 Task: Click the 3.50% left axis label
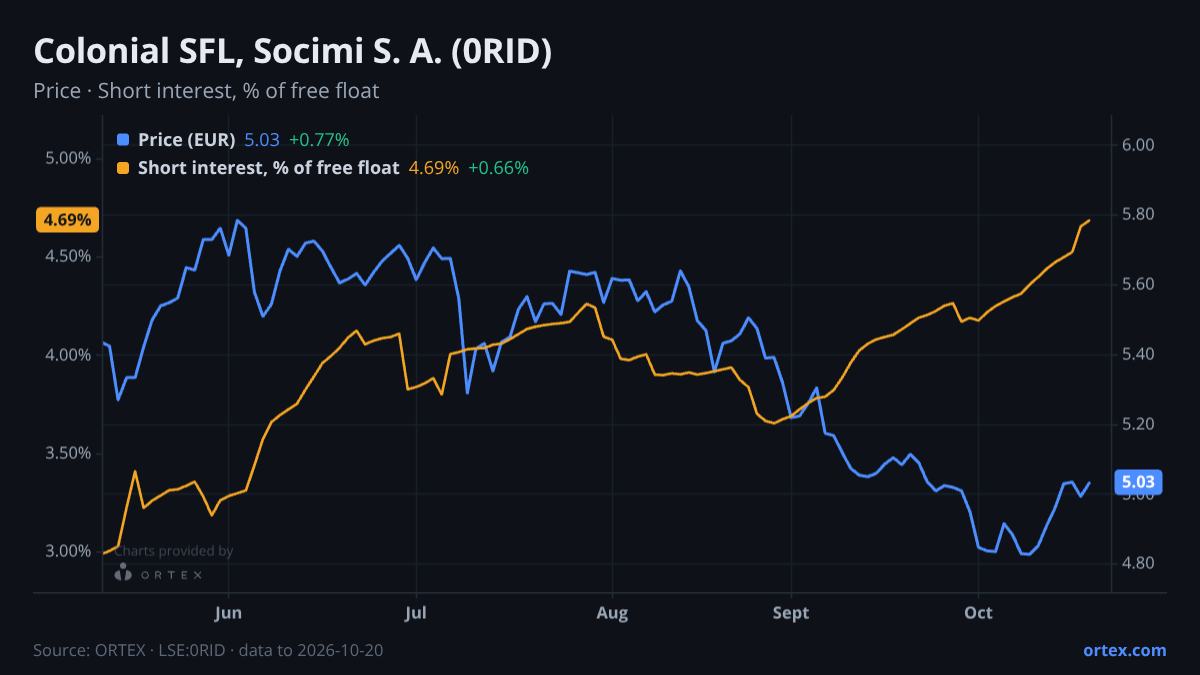point(69,453)
